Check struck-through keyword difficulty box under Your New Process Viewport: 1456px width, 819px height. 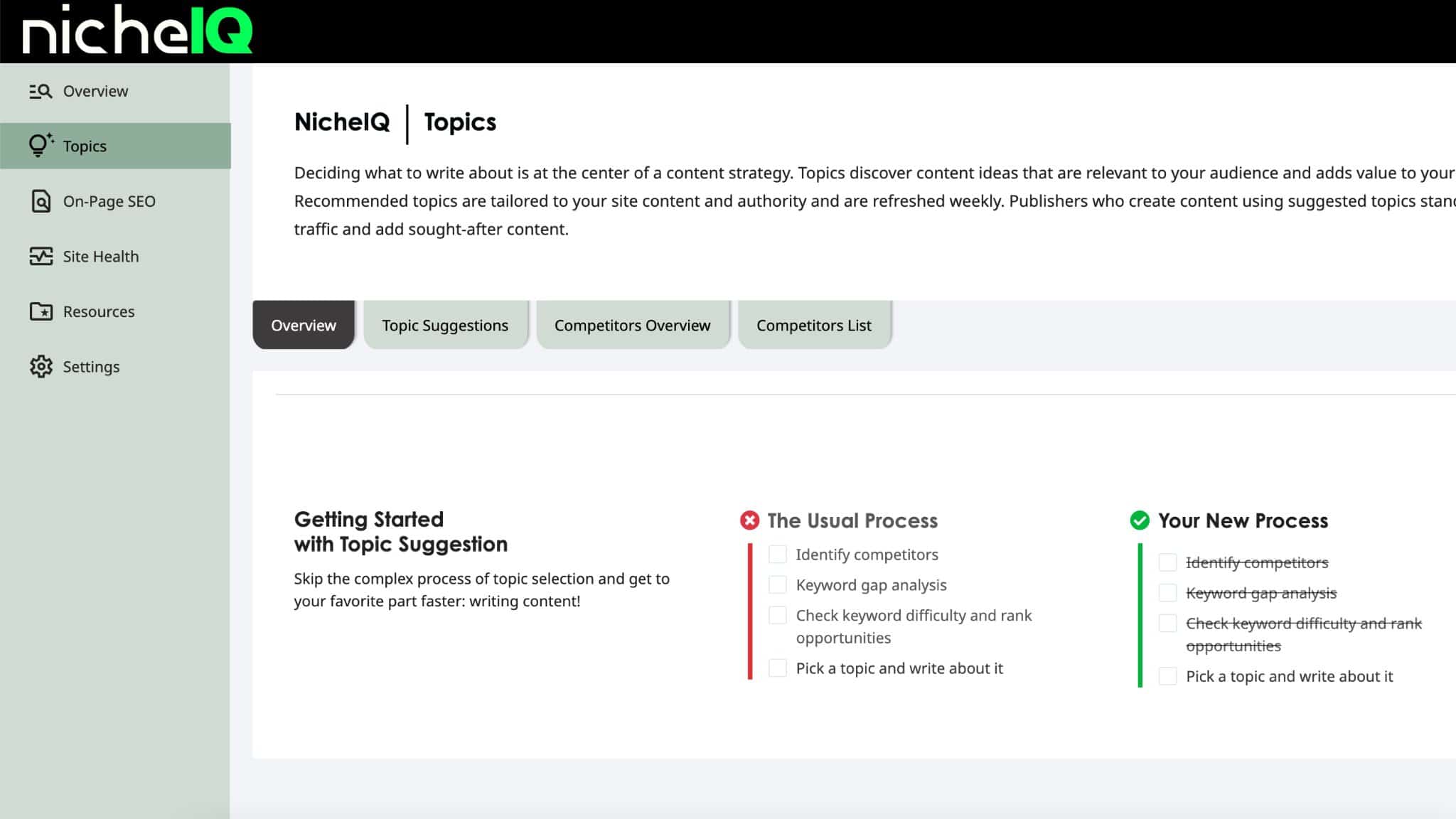tap(1167, 623)
